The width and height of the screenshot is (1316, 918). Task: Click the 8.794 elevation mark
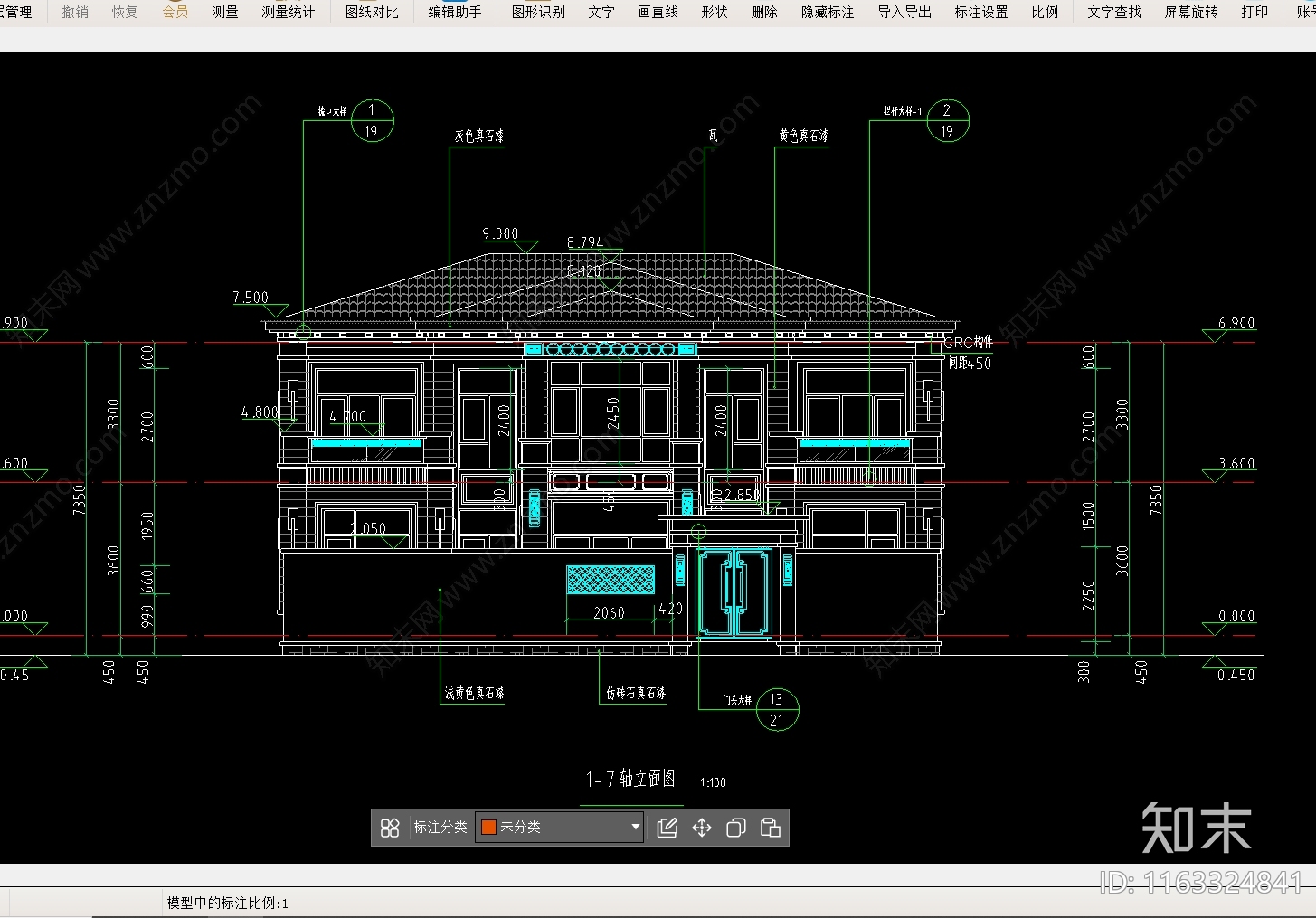[x=585, y=242]
